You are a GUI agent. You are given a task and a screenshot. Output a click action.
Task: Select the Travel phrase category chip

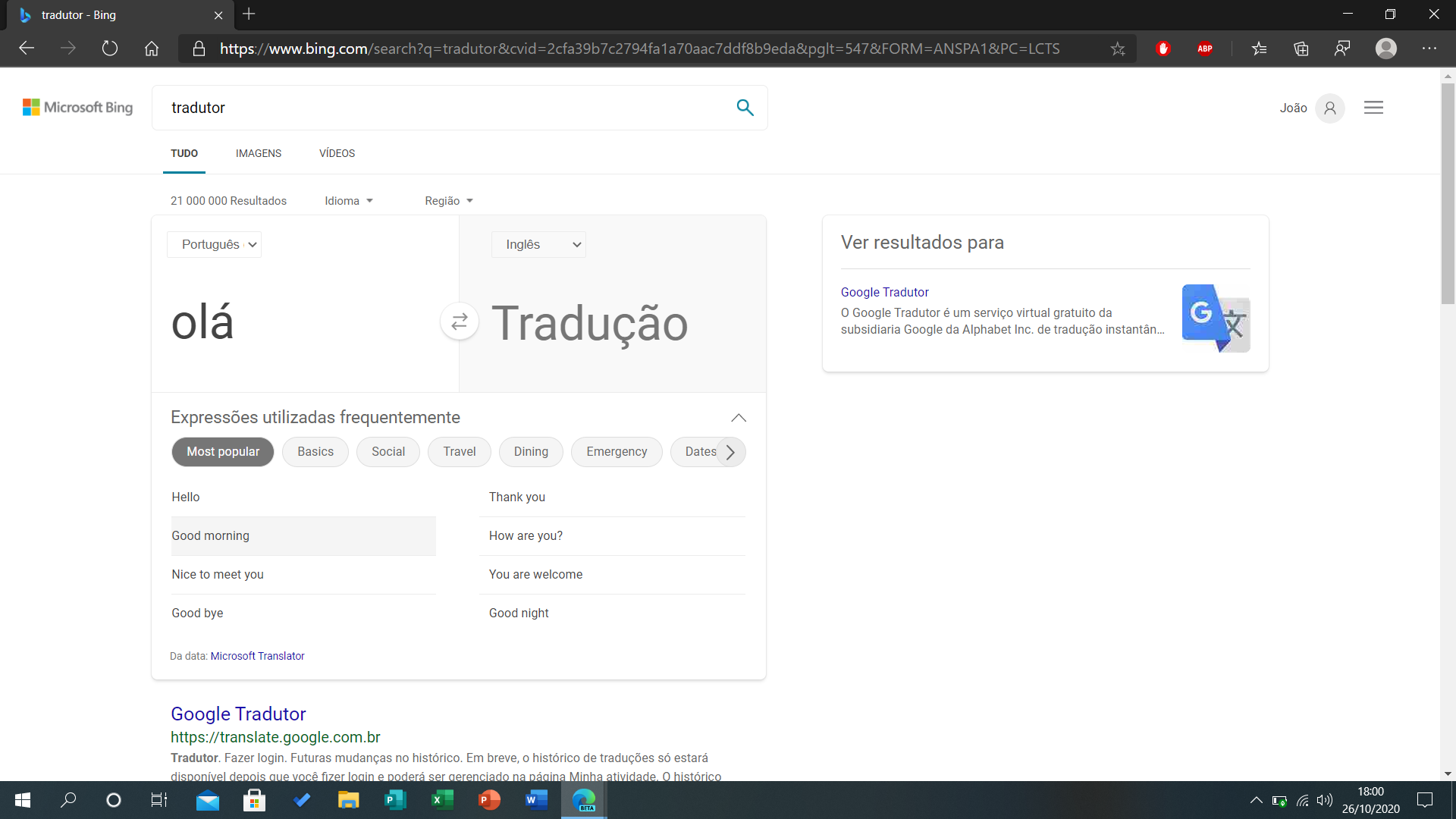coord(460,452)
